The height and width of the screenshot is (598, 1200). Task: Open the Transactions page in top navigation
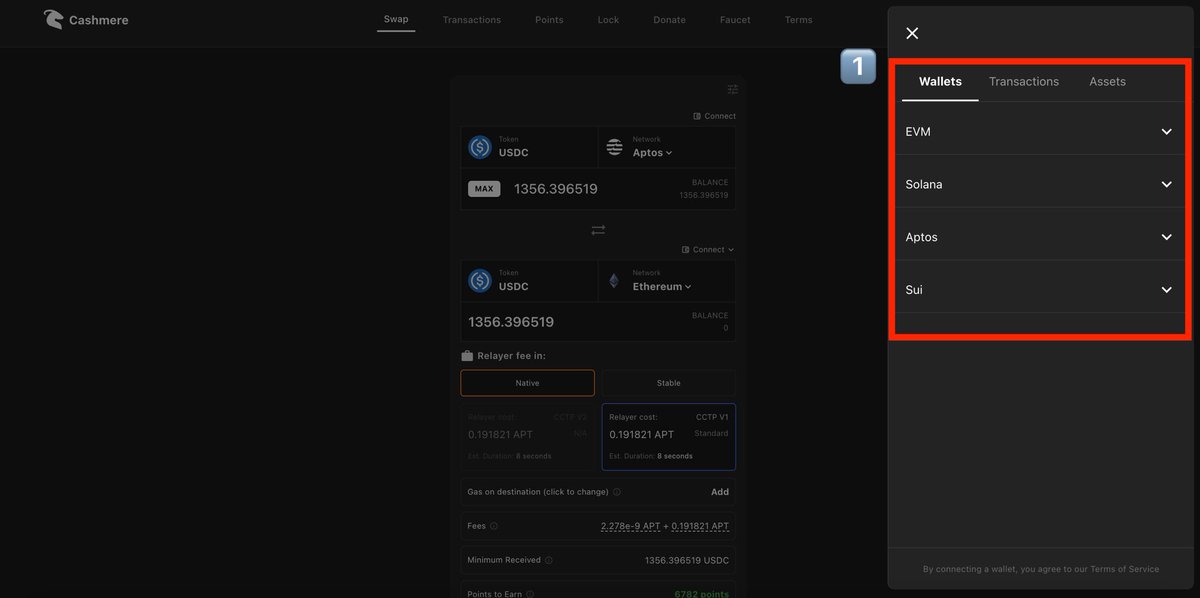[472, 20]
